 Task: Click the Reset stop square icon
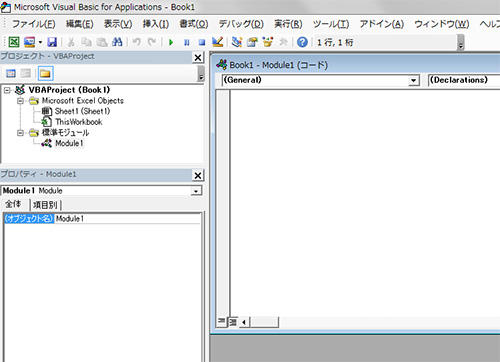click(201, 42)
